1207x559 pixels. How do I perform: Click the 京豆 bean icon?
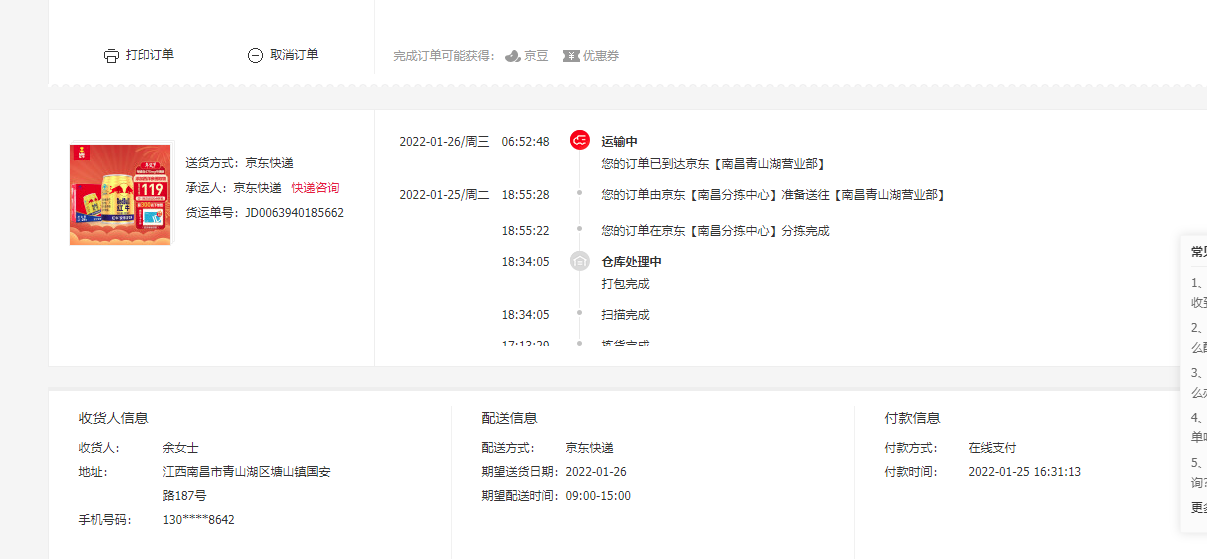[x=512, y=56]
